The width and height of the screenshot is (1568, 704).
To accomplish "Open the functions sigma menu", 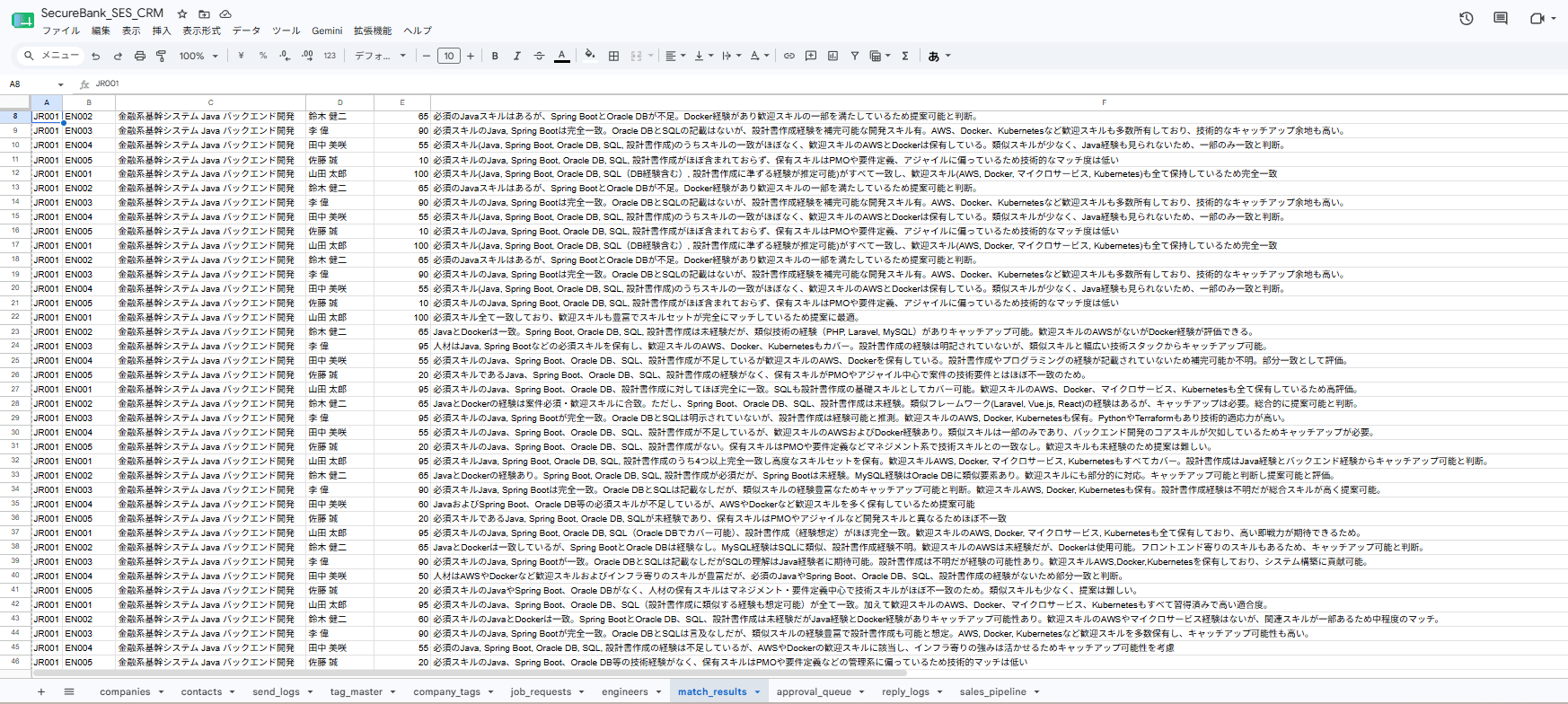I will (x=905, y=56).
